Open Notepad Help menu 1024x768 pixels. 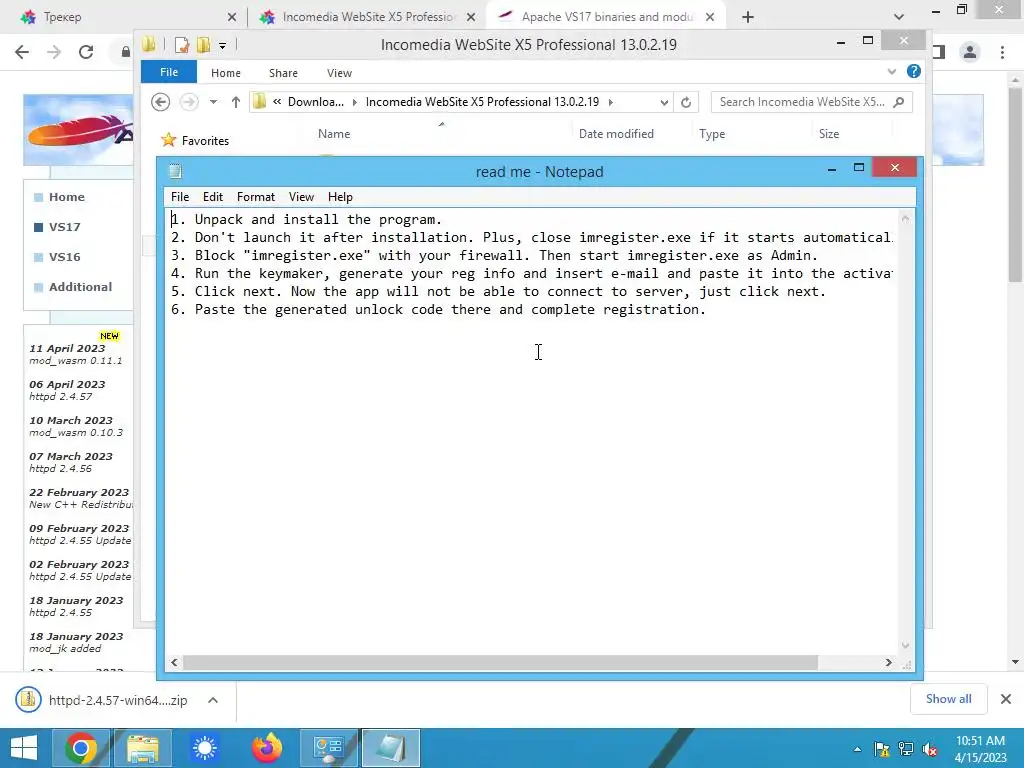[340, 197]
